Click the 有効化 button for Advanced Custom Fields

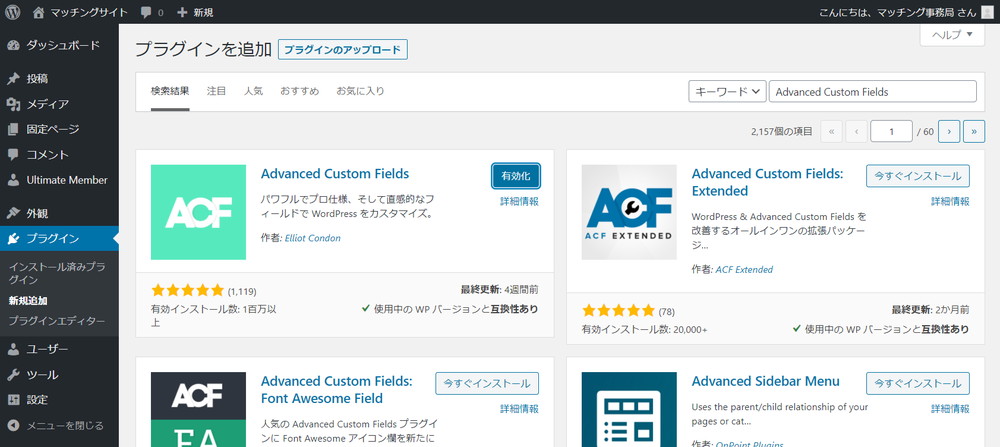[516, 176]
